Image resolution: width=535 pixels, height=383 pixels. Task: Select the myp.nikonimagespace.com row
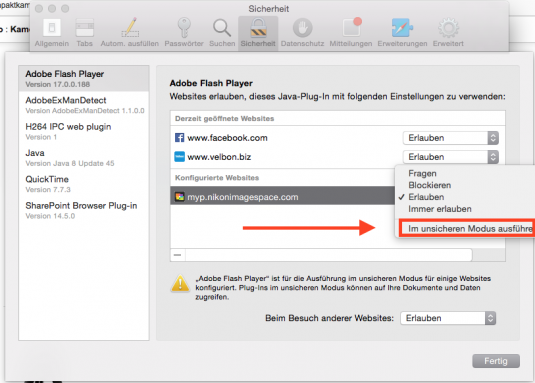tap(282, 197)
